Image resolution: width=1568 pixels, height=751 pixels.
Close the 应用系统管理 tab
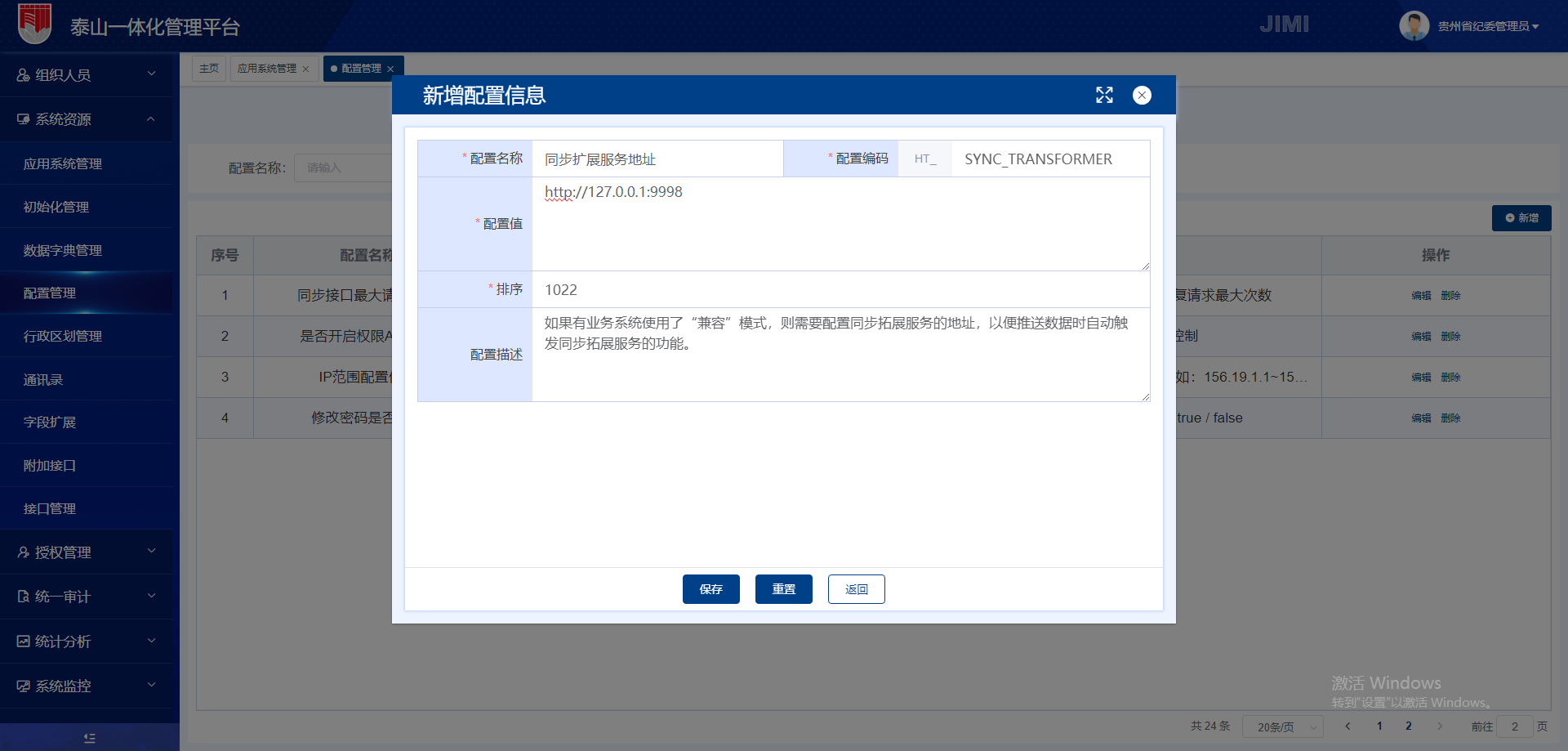(306, 69)
